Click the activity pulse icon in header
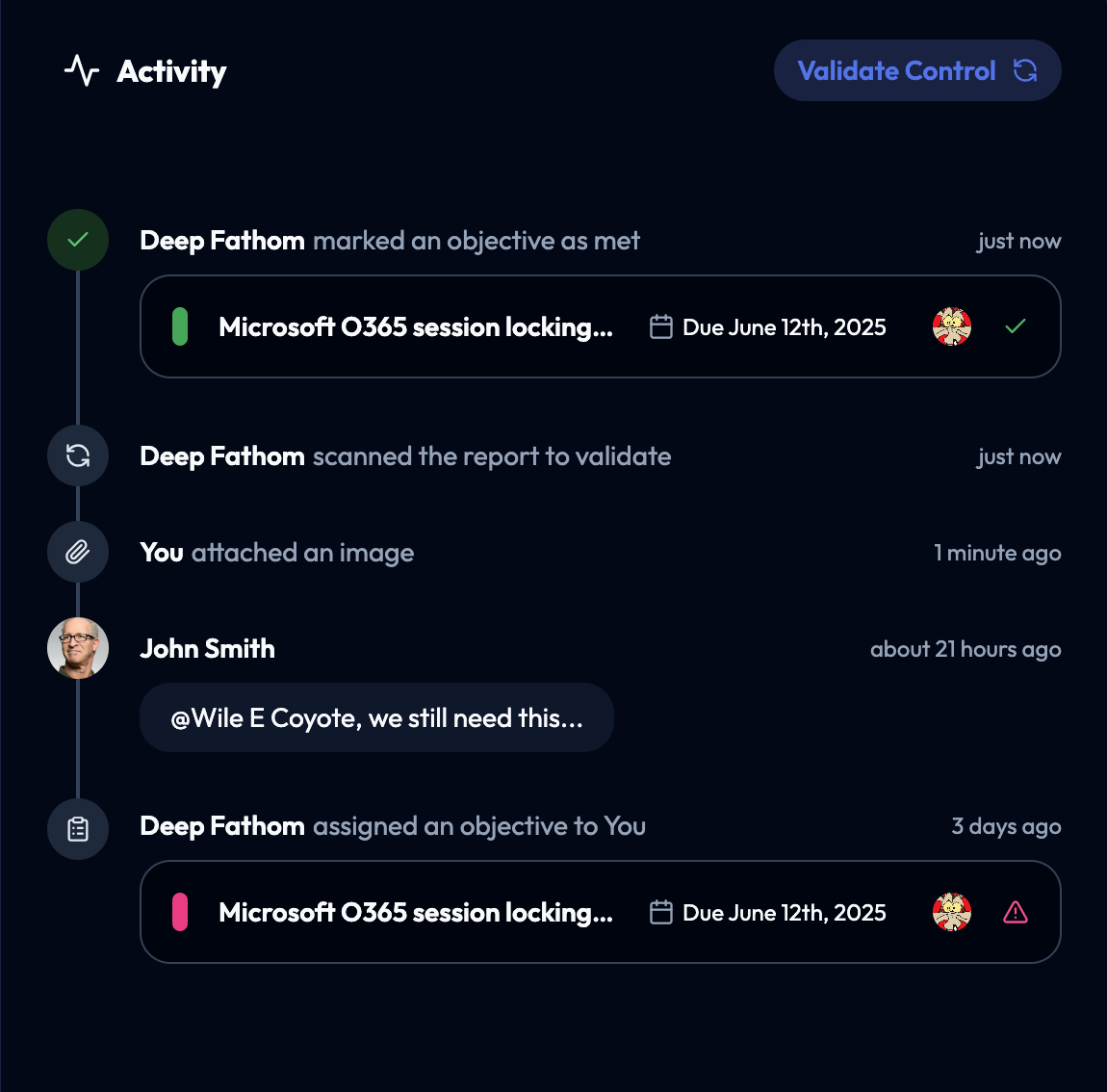This screenshot has height=1092, width=1107. pyautogui.click(x=82, y=70)
